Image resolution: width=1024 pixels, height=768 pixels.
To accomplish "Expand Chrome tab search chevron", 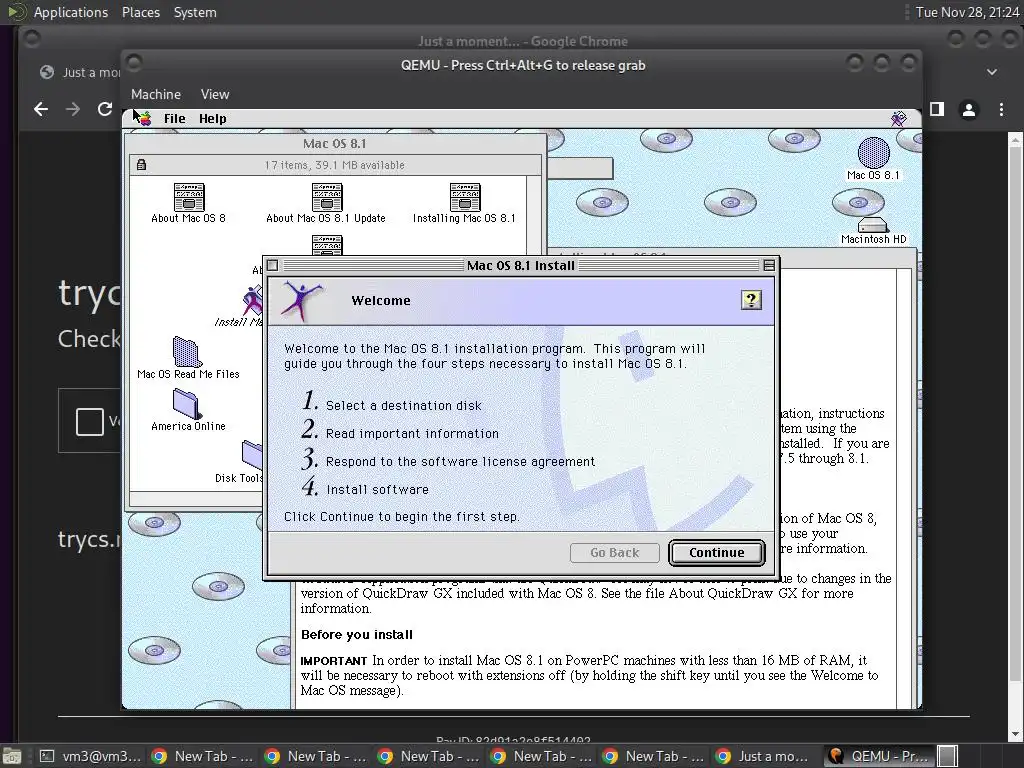I will [x=992, y=72].
